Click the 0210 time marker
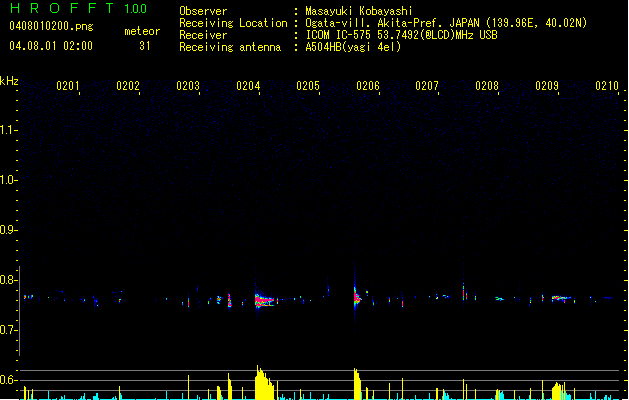 [607, 86]
